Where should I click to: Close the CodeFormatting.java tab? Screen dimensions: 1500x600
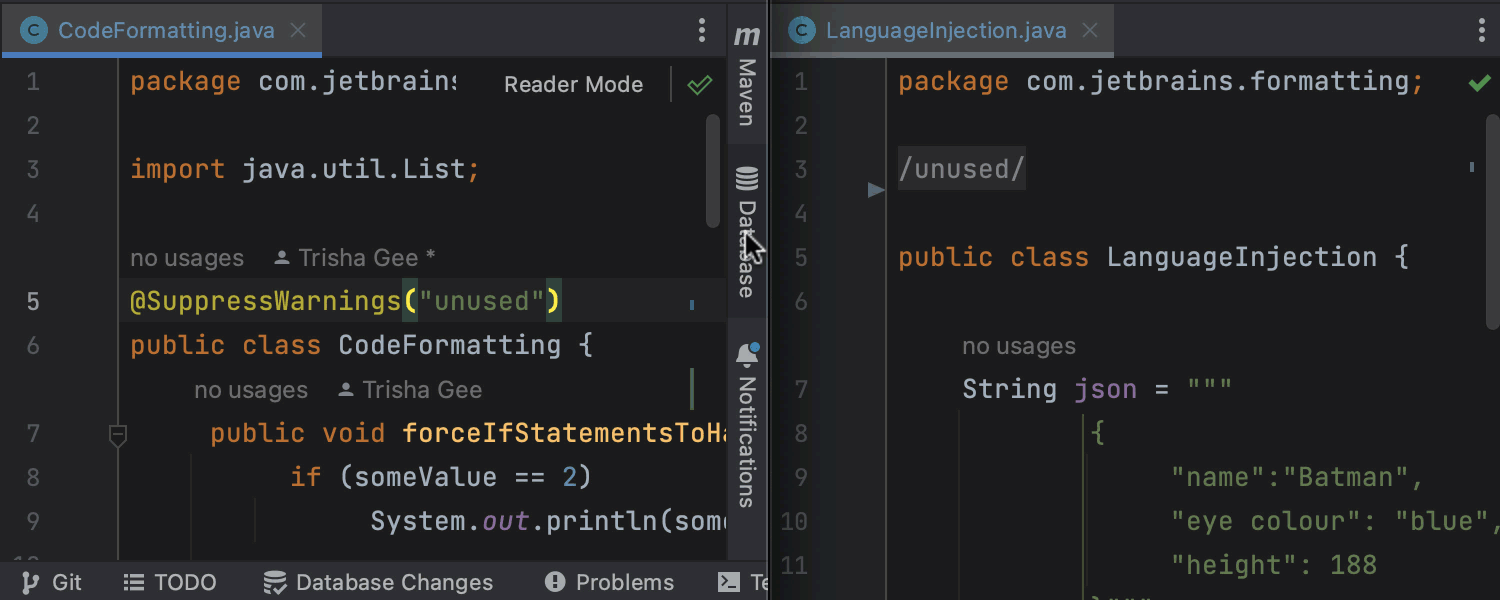[297, 30]
